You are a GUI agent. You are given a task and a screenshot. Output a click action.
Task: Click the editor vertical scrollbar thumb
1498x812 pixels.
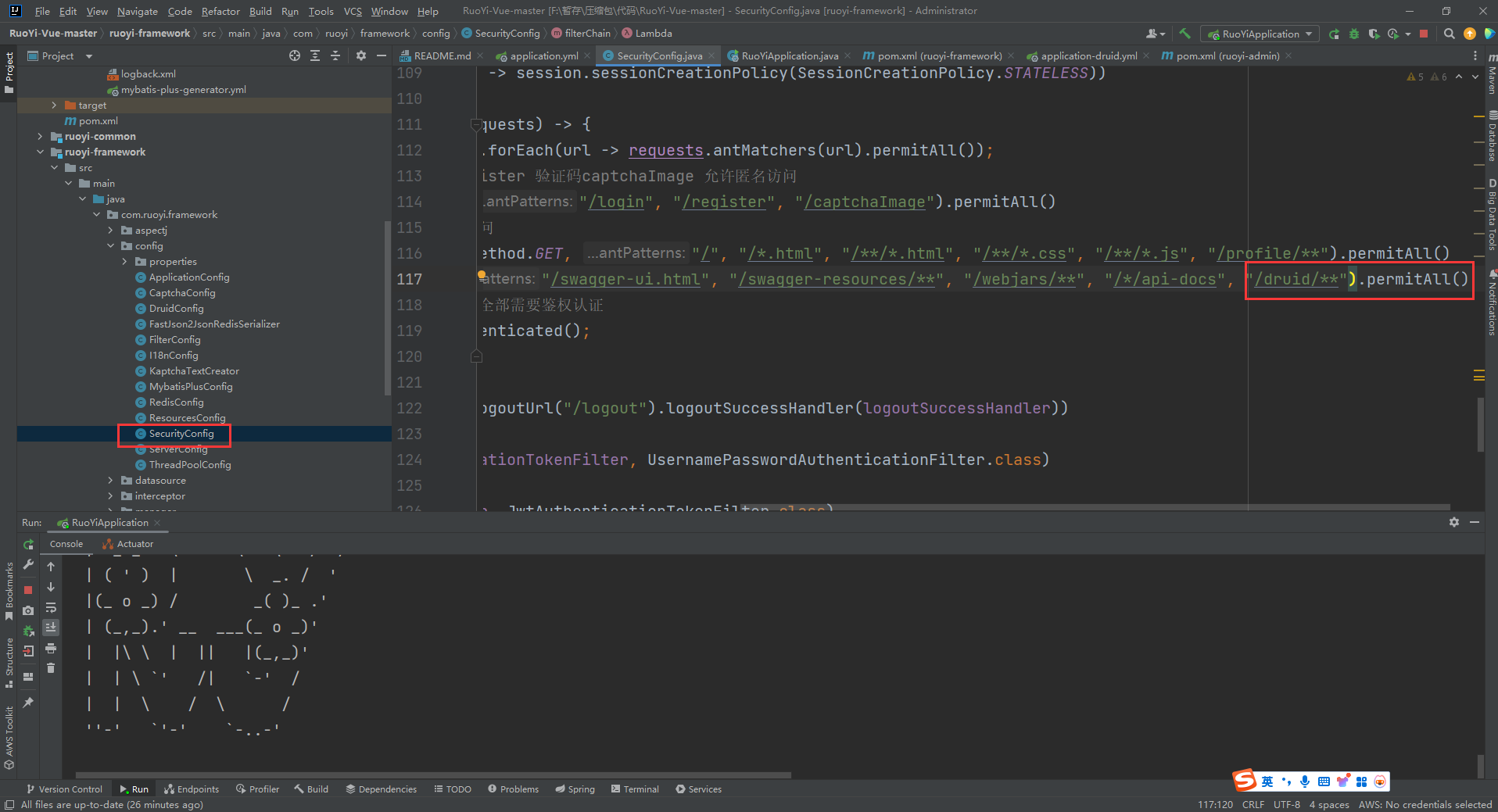pos(1479,424)
